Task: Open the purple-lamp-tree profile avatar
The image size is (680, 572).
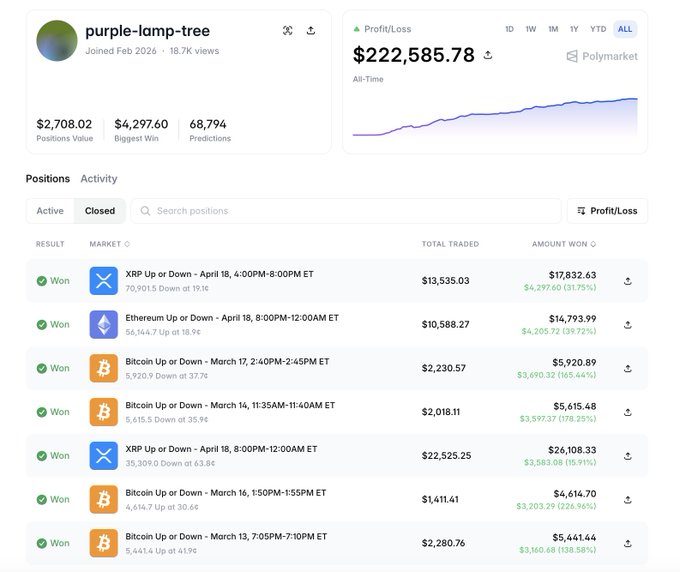Action: 57,41
